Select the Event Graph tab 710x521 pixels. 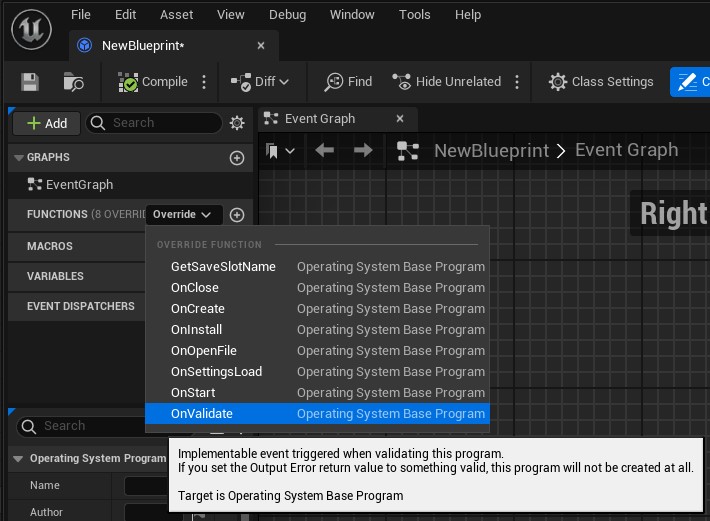pos(337,119)
